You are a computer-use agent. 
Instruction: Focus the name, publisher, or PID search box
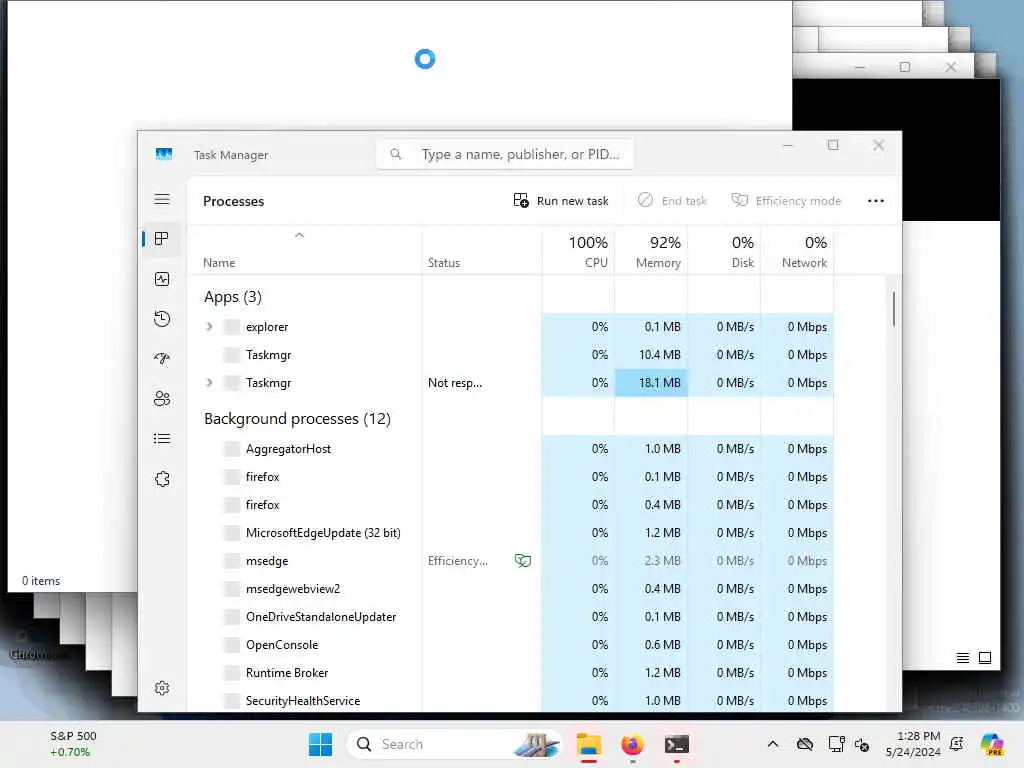click(x=504, y=154)
